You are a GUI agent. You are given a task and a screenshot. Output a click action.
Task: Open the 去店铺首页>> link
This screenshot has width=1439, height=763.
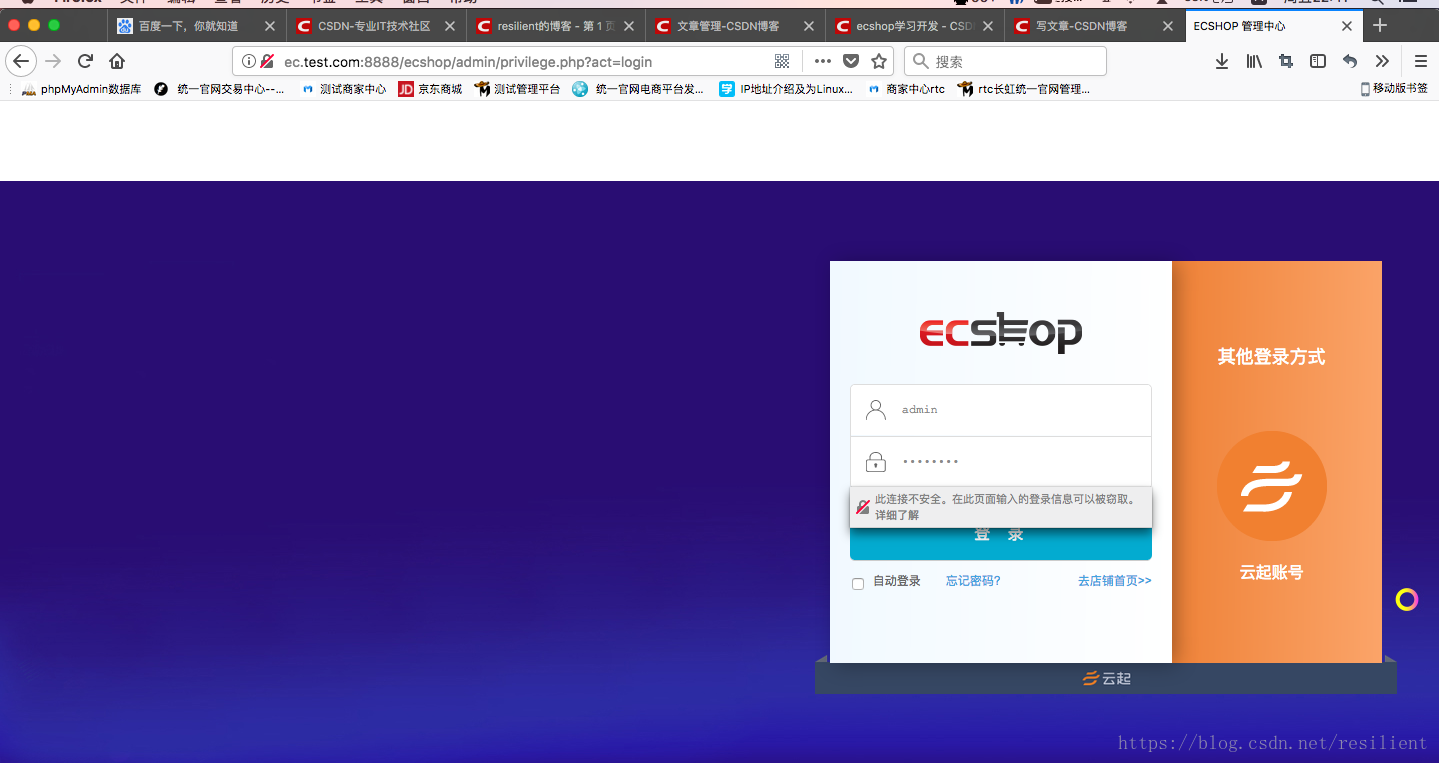pos(1115,581)
